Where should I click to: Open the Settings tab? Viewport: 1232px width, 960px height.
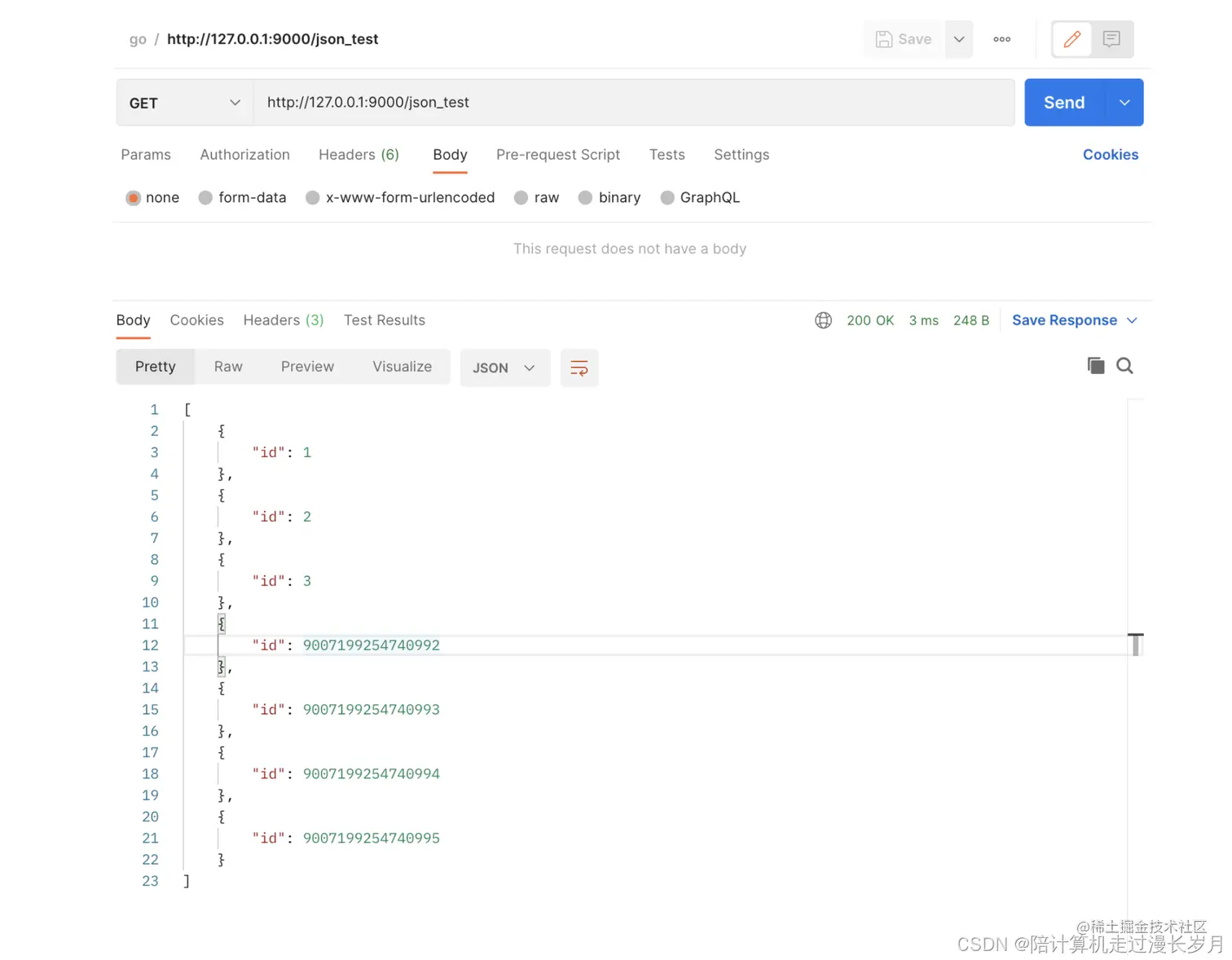(741, 155)
